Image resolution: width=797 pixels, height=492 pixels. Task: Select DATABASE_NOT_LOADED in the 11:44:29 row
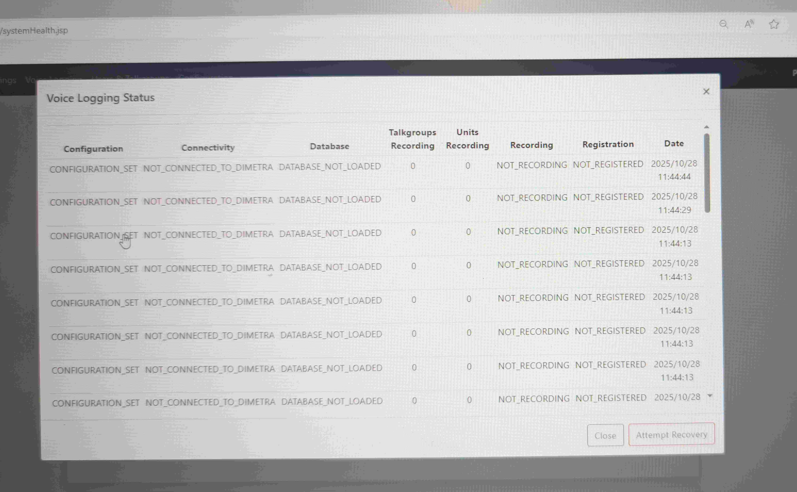click(330, 200)
